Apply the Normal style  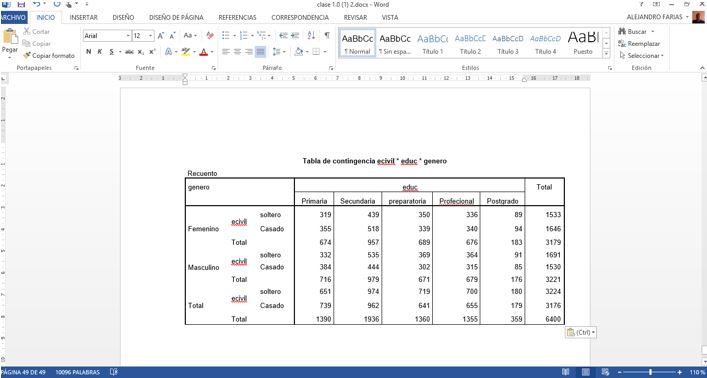click(x=357, y=43)
